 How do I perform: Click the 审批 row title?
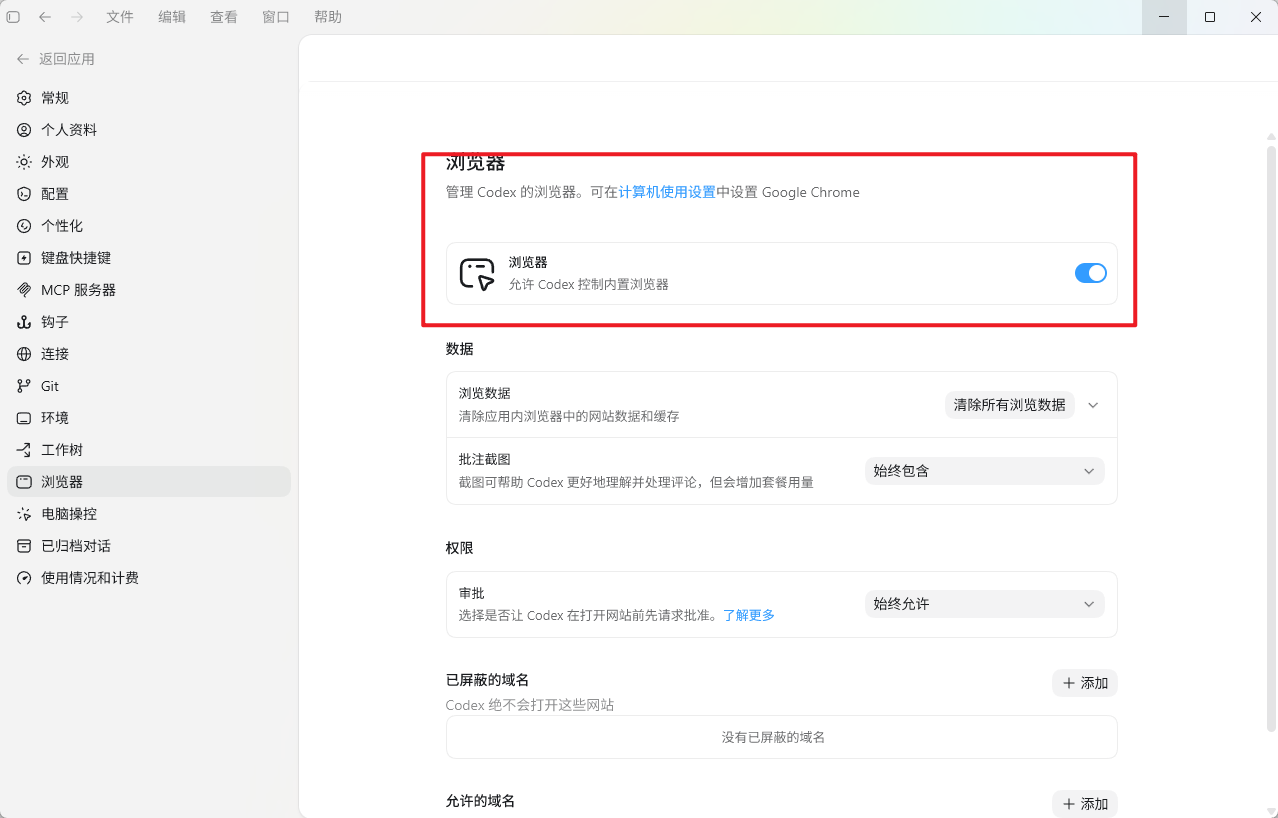(x=472, y=593)
